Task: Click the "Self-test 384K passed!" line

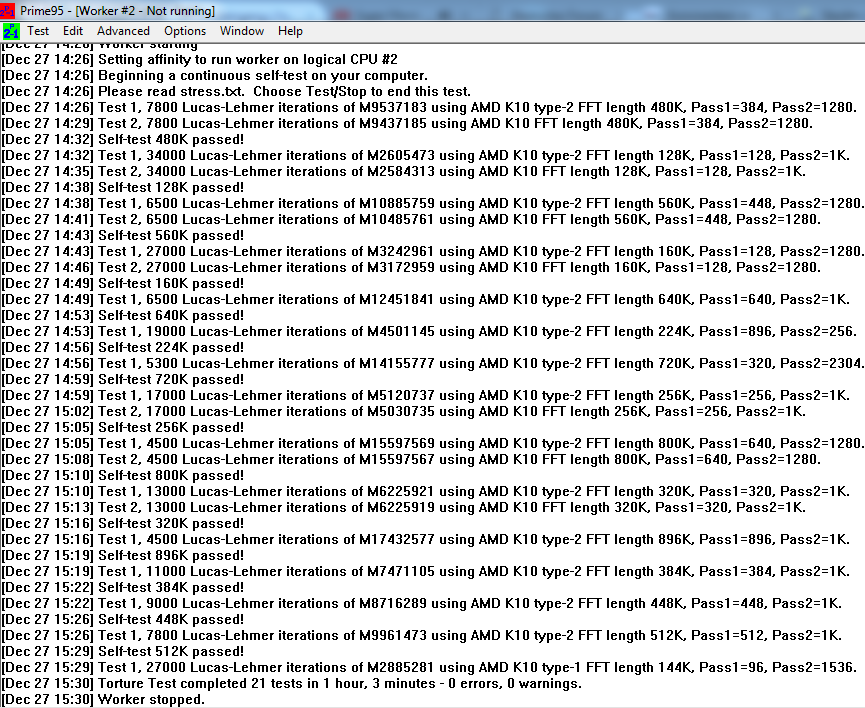Action: tap(122, 588)
